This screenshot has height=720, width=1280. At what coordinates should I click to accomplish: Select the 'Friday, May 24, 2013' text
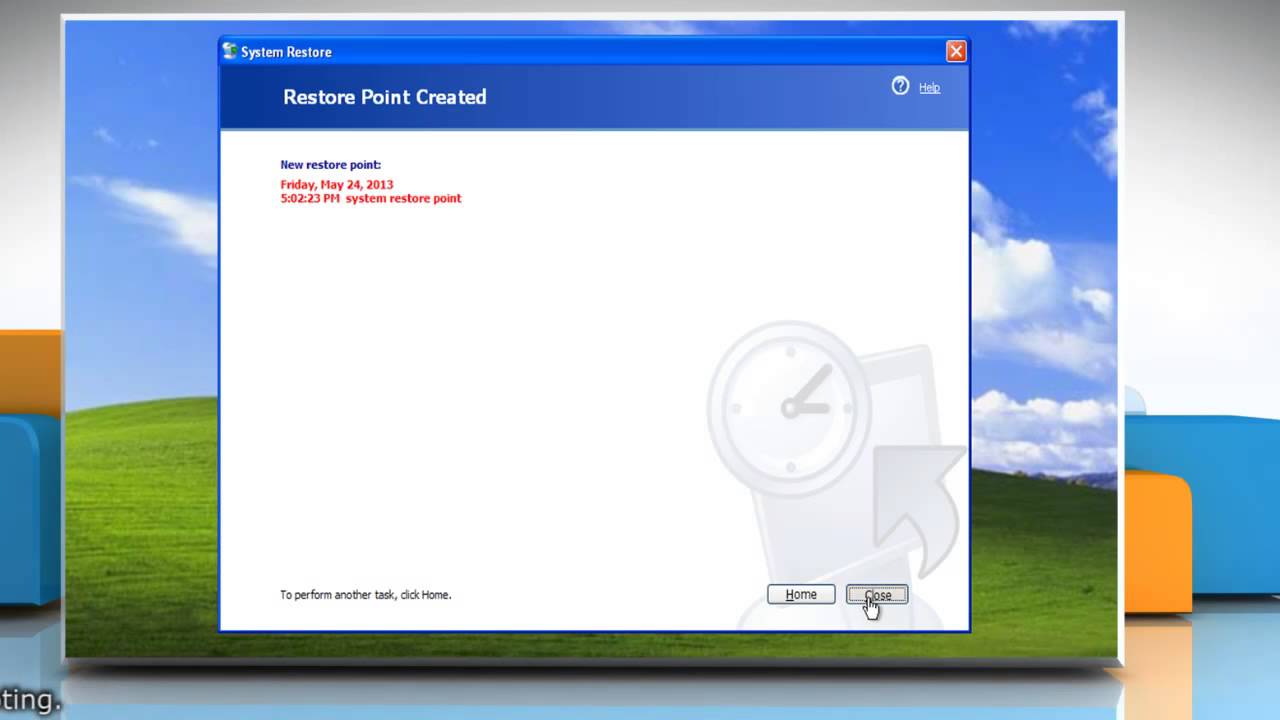[x=337, y=185]
